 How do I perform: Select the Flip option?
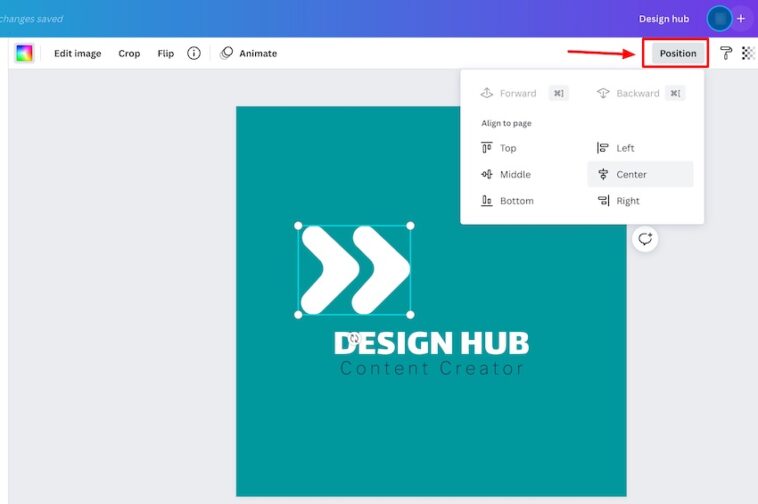tap(165, 53)
